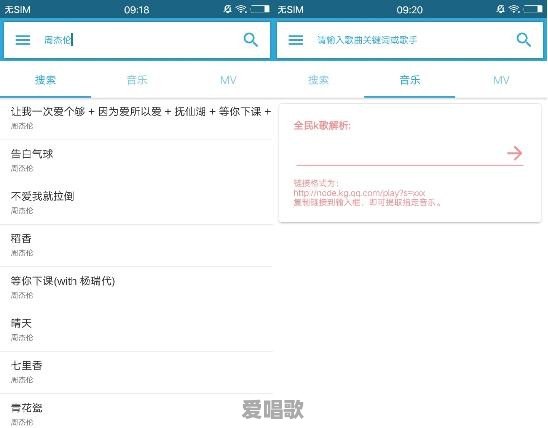Image resolution: width=548 pixels, height=428 pixels.
Task: Select the song 稻香
Action: coord(136,245)
